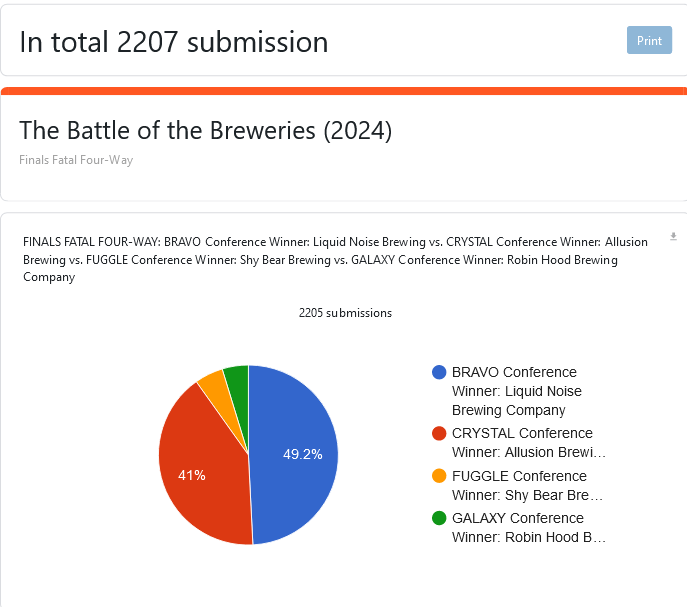This screenshot has width=687, height=607.
Task: Click the green GALAXY legend dot
Action: (439, 518)
